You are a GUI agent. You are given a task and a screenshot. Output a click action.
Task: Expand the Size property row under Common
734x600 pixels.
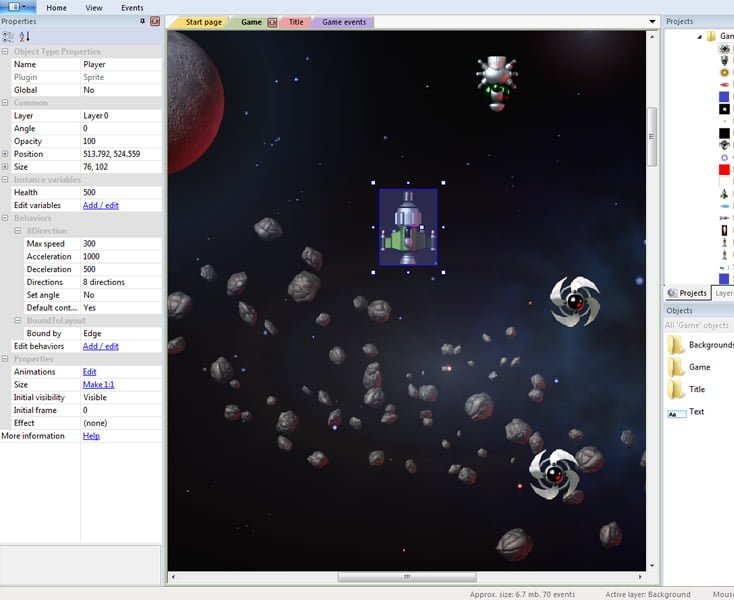[x=5, y=167]
